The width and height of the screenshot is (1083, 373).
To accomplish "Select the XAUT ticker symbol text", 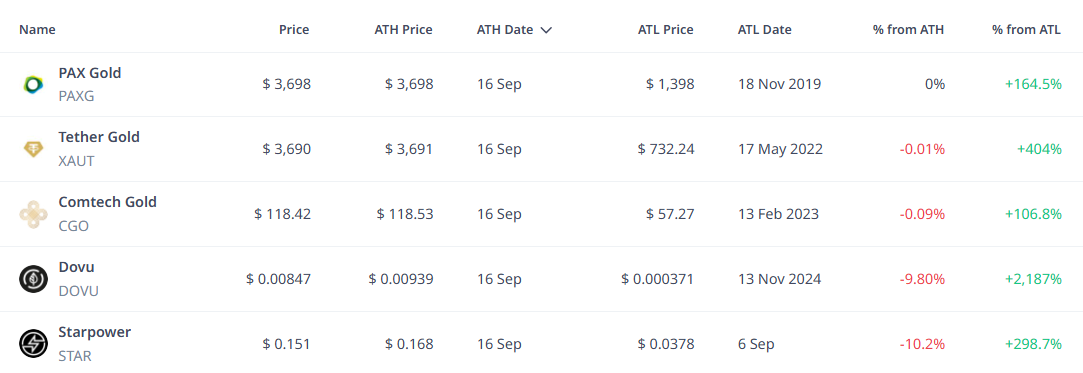I will coord(77,161).
